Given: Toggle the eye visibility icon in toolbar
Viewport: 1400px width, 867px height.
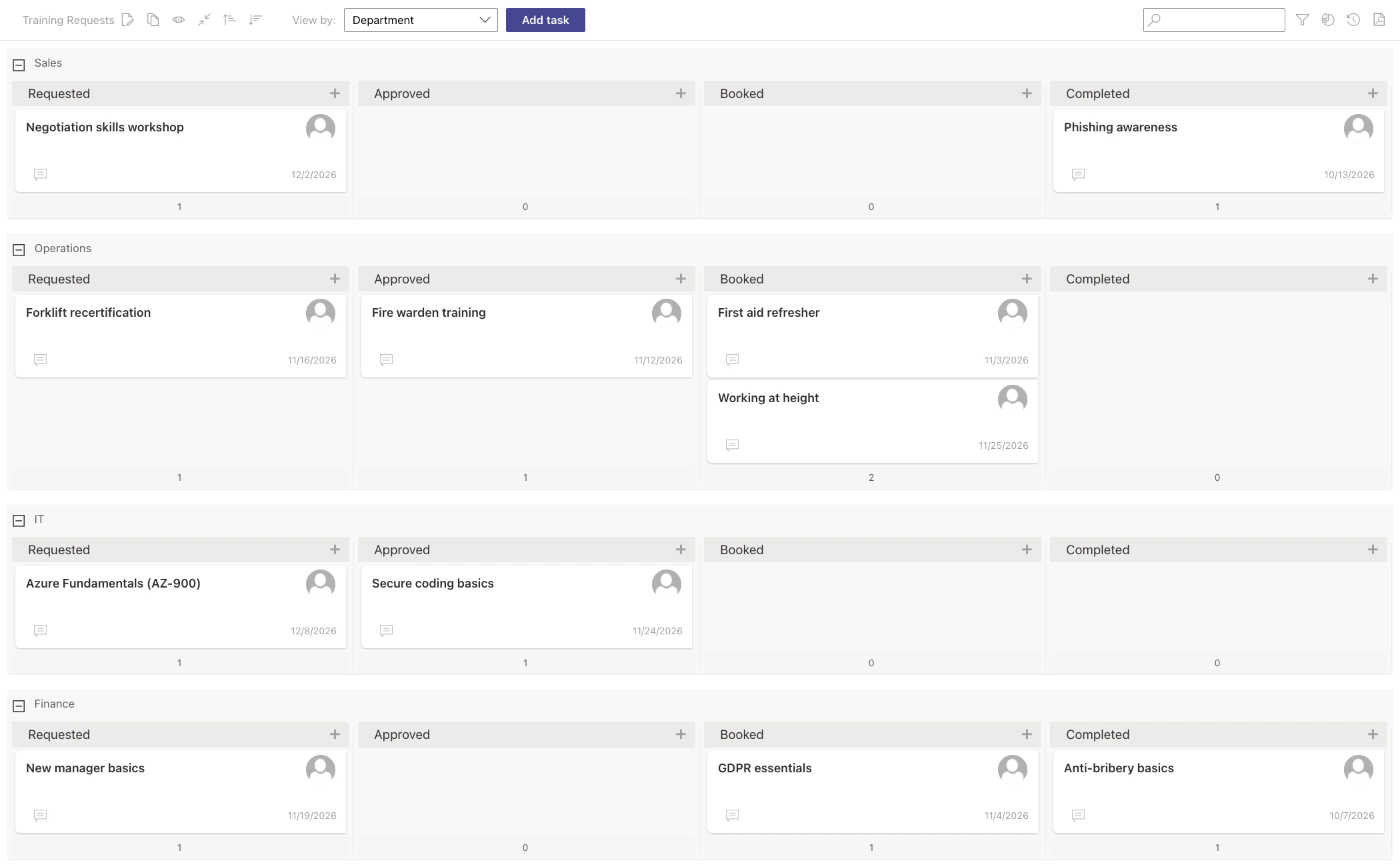Looking at the screenshot, I should point(179,20).
